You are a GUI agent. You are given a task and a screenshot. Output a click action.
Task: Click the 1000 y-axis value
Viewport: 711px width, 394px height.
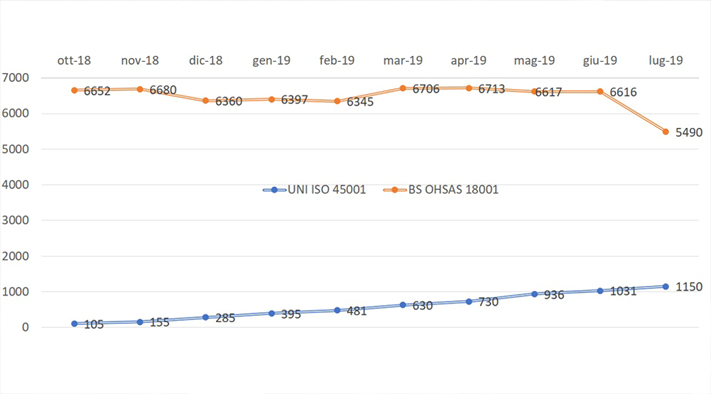click(x=15, y=292)
